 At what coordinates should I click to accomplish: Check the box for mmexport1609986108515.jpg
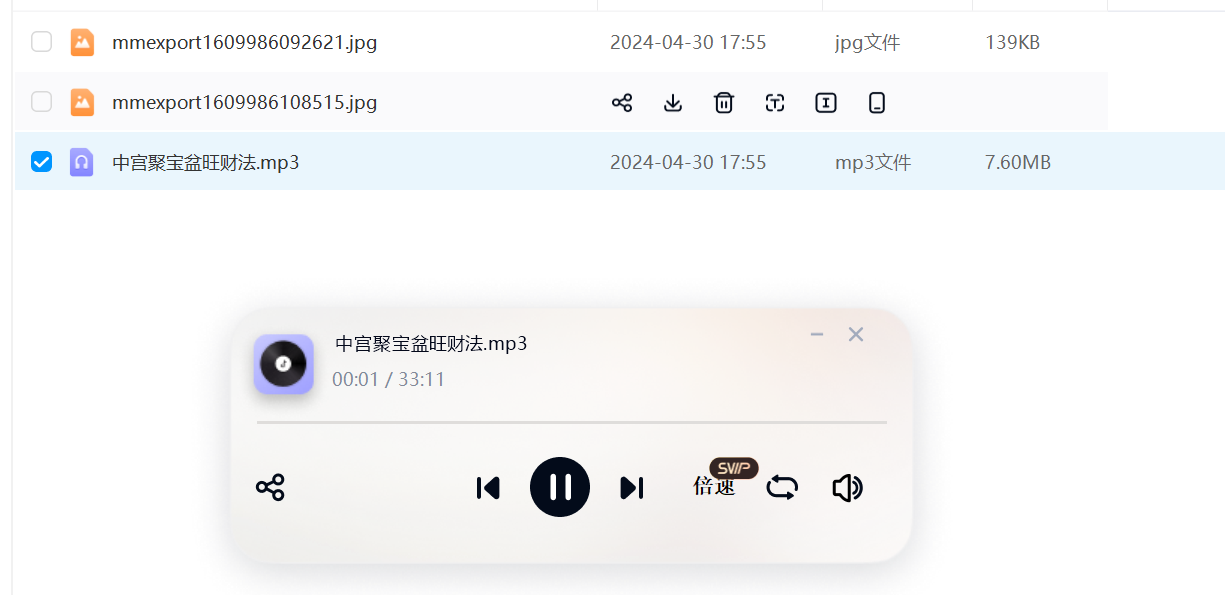coord(41,102)
